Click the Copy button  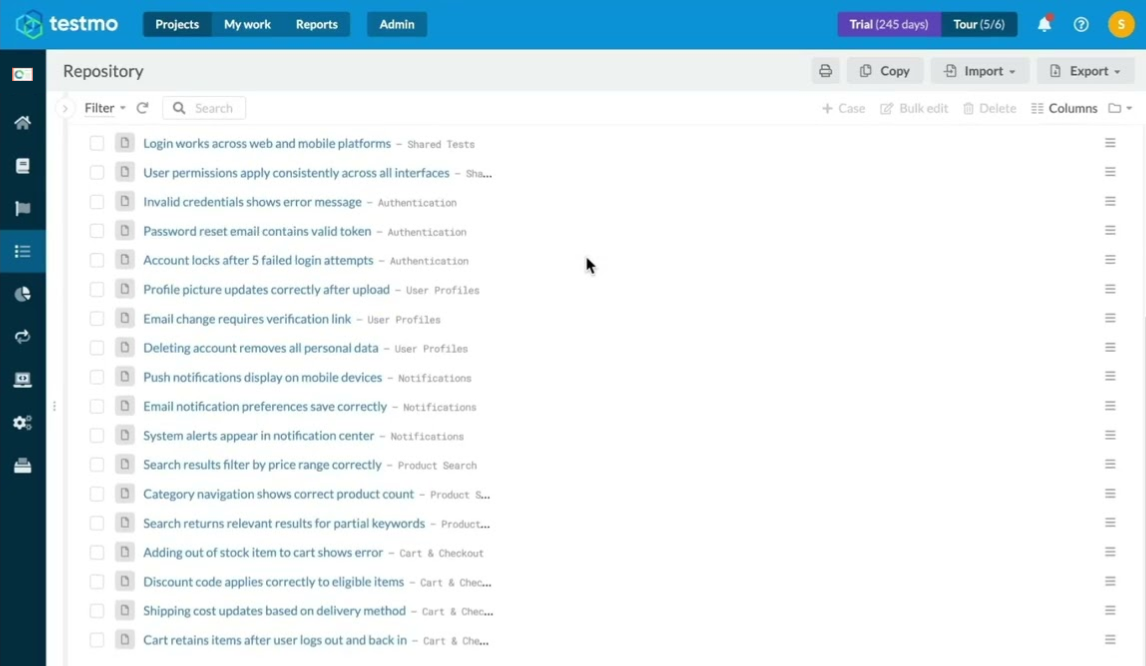[x=885, y=71]
